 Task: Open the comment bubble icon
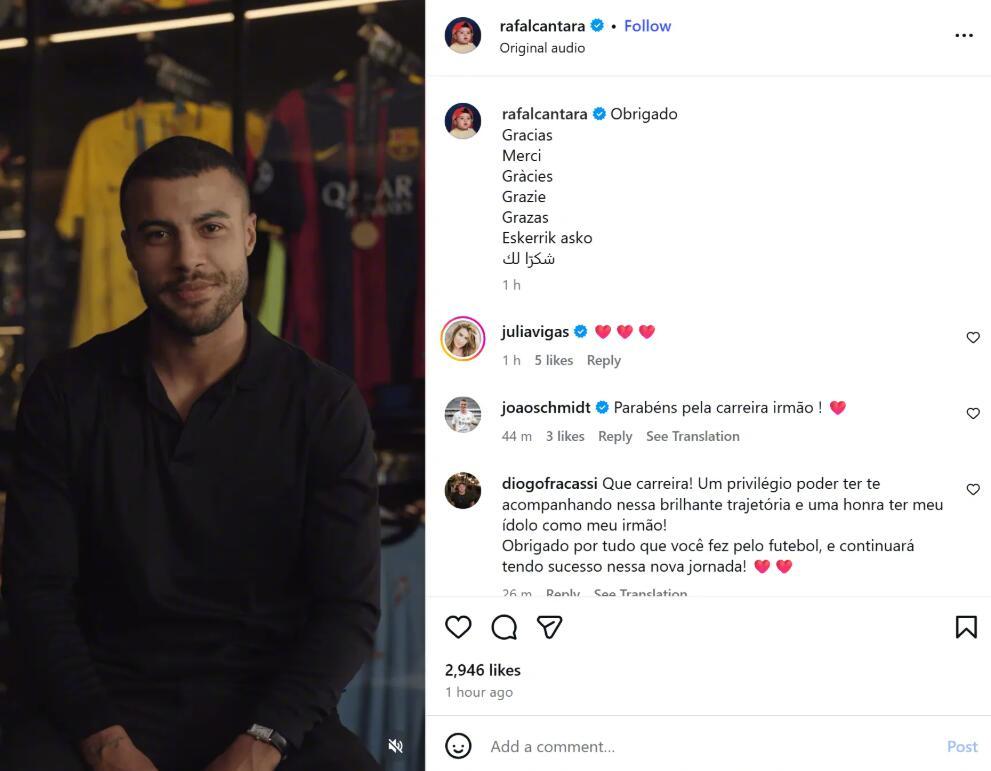pos(504,627)
